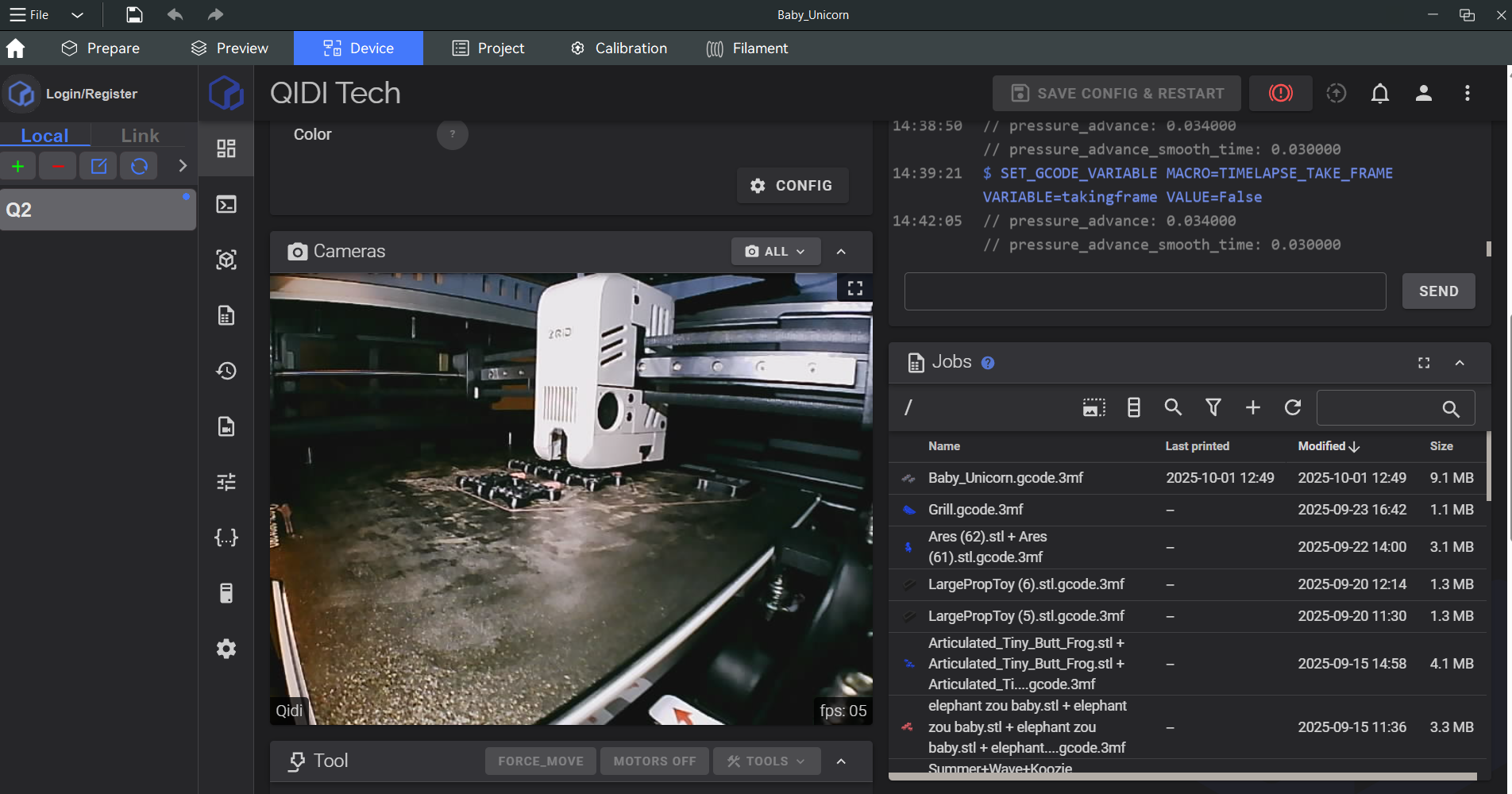Click the emergency stop icon
The width and height of the screenshot is (1512, 794).
pyautogui.click(x=1280, y=94)
